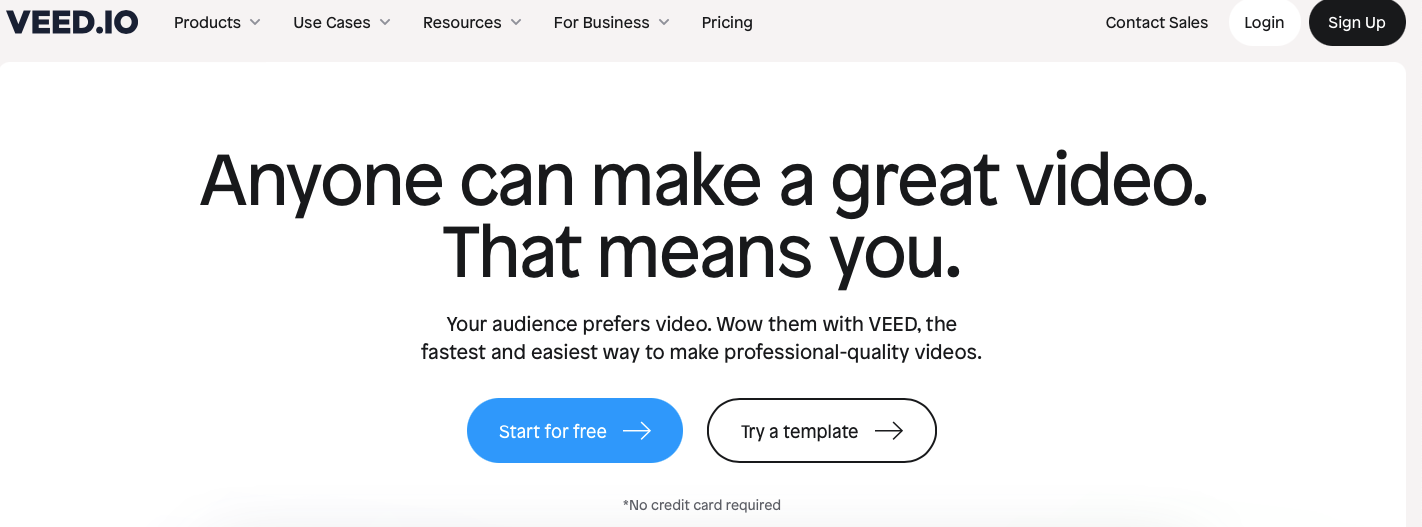Click the 'Your audience prefers video' subtitle text

701,338
